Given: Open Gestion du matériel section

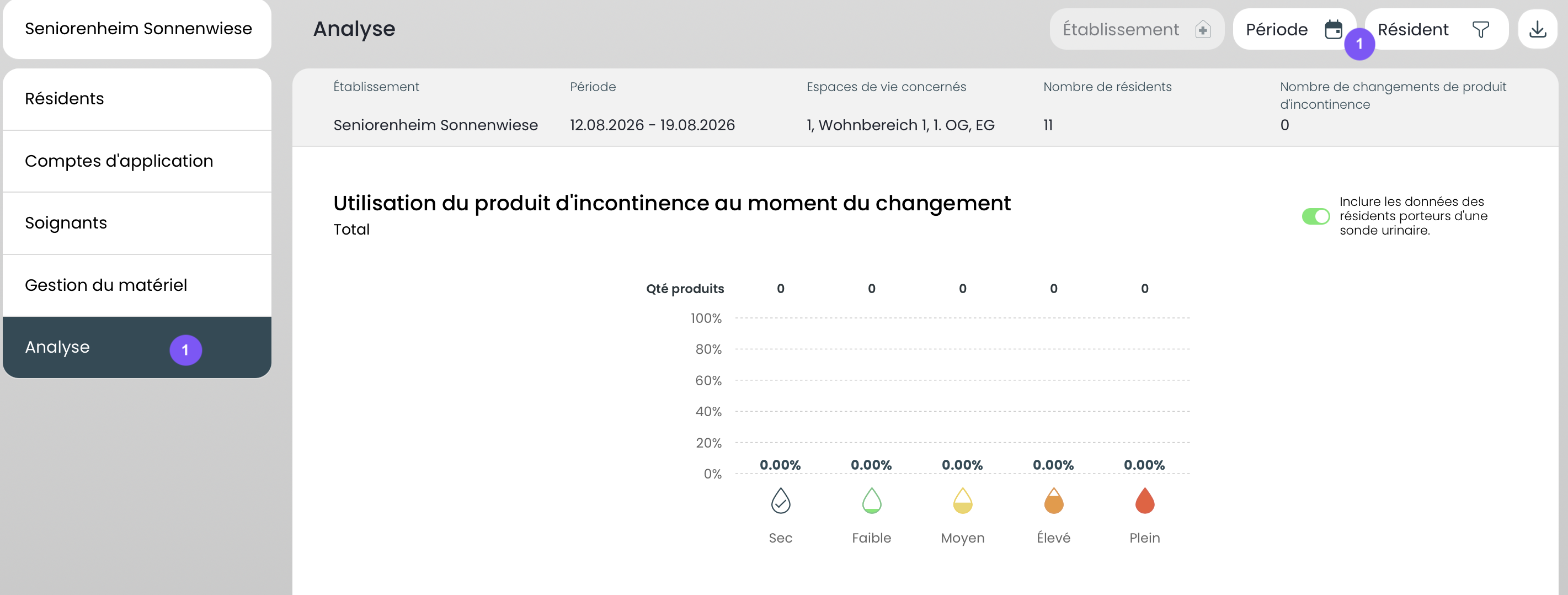Looking at the screenshot, I should tap(137, 285).
